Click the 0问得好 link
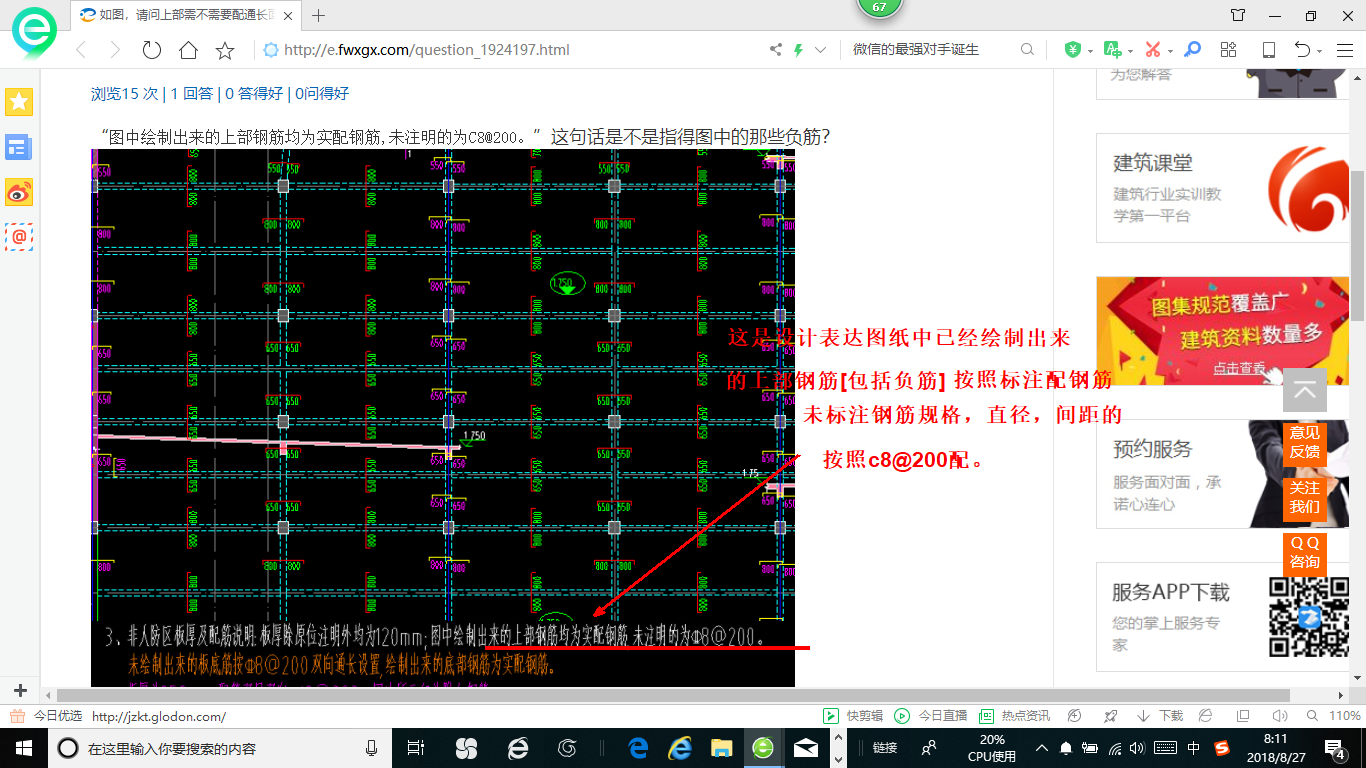The width and height of the screenshot is (1366, 768). (321, 93)
